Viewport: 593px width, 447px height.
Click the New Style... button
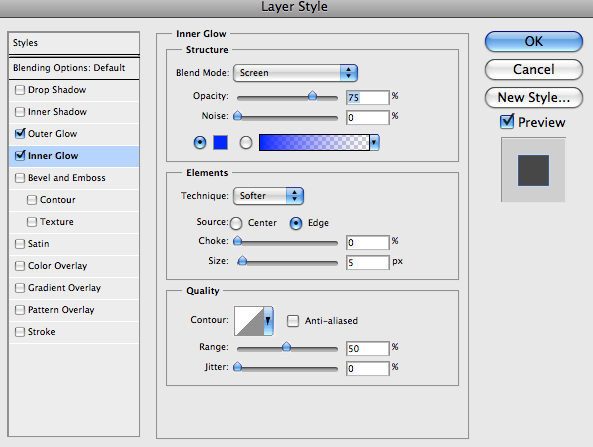(534, 98)
